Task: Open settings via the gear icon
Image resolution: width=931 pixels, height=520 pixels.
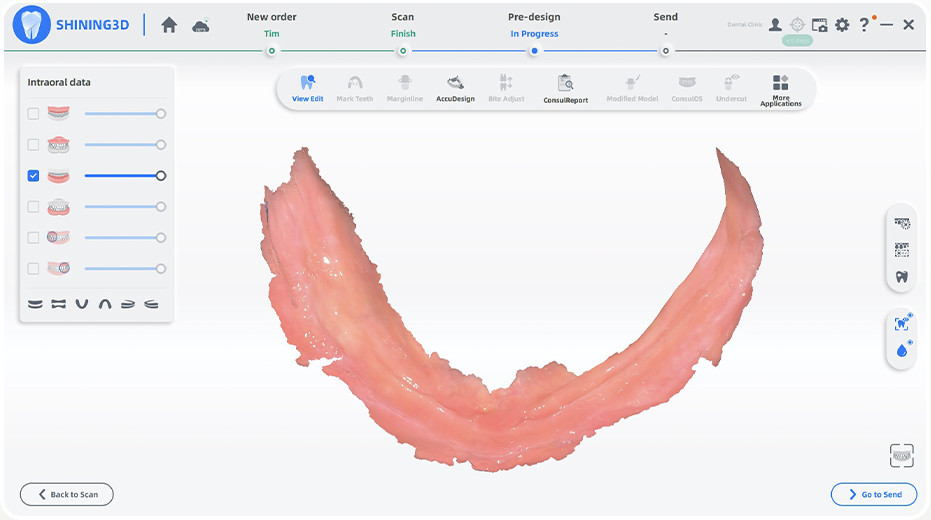Action: coord(842,25)
